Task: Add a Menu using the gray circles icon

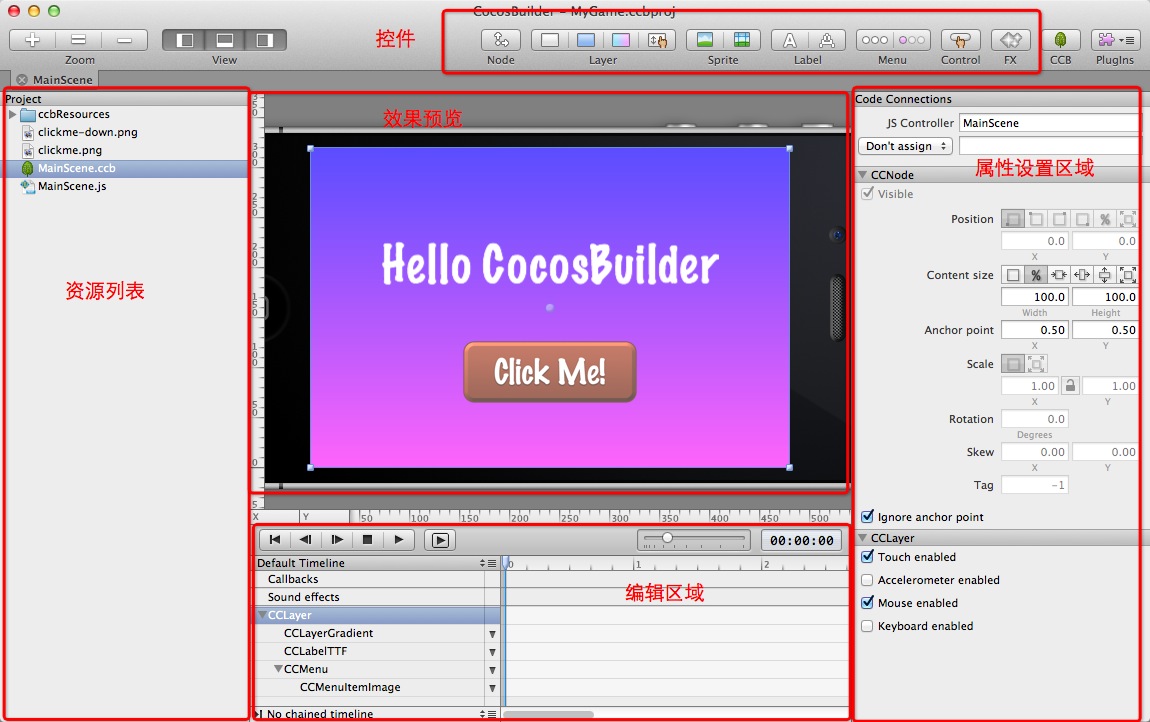Action: click(x=874, y=40)
